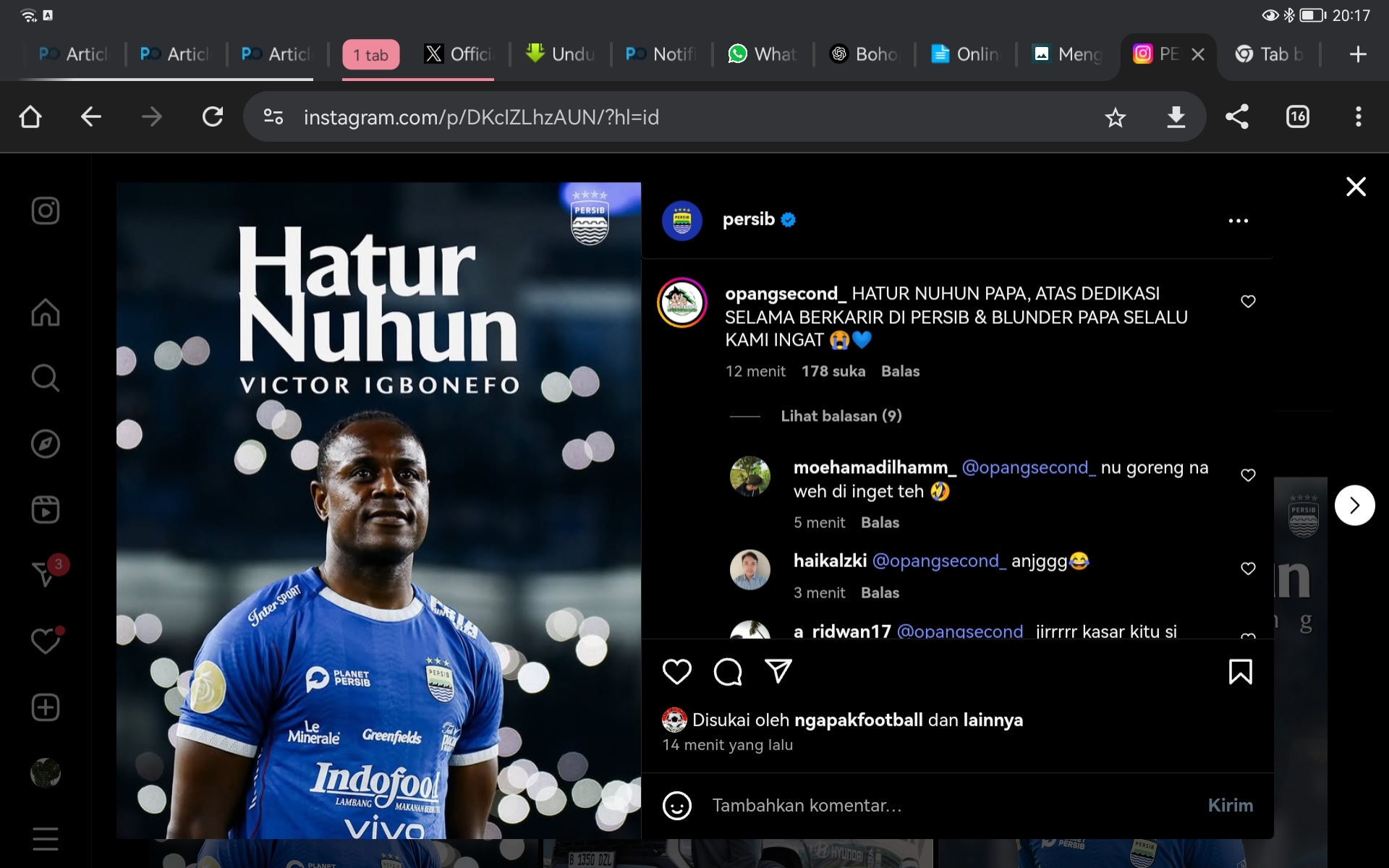This screenshot has width=1389, height=868.
Task: Reply to opangsecond_ with Balas
Action: point(901,371)
